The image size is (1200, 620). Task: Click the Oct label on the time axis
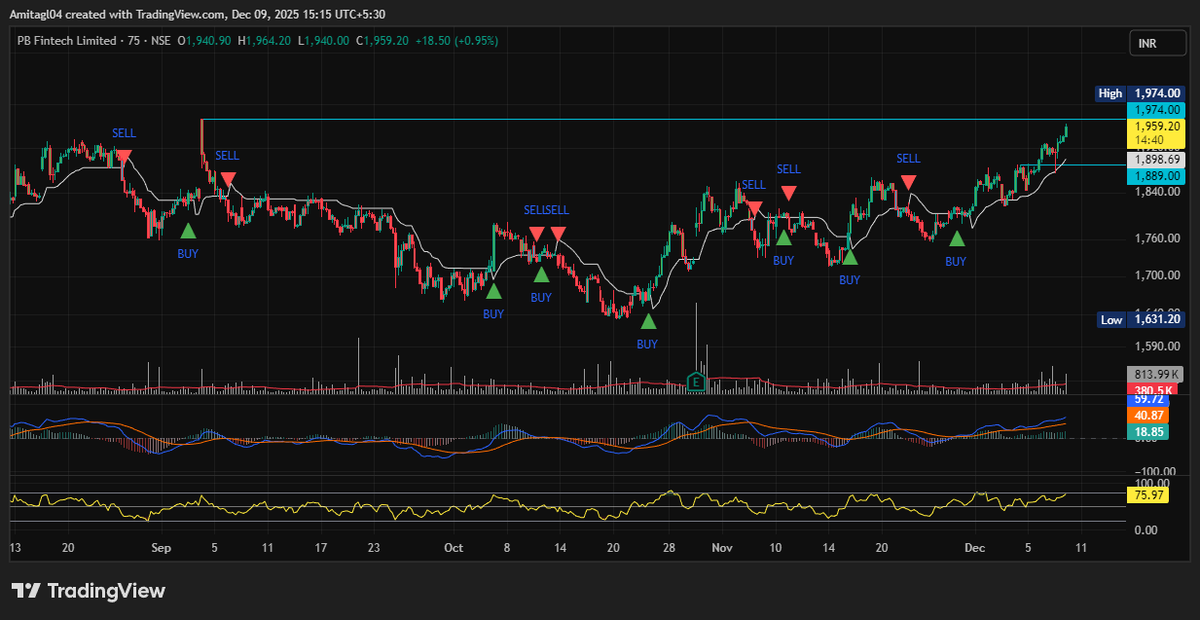pyautogui.click(x=454, y=548)
